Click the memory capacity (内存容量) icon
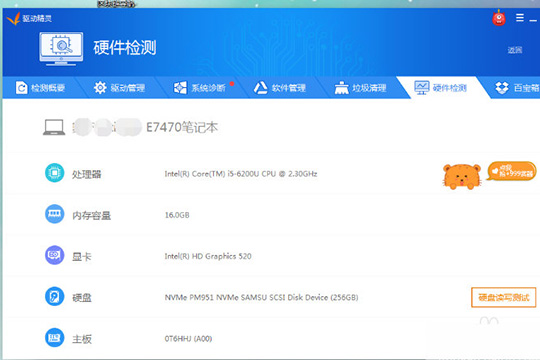The height and width of the screenshot is (360, 540). tap(54, 214)
